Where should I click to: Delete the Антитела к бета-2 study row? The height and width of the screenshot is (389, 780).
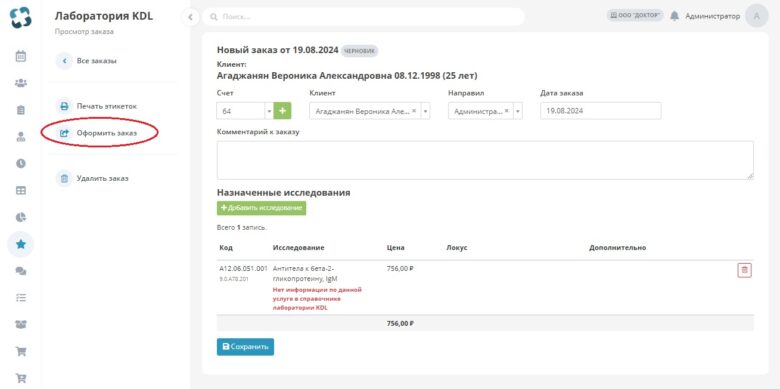pyautogui.click(x=744, y=270)
